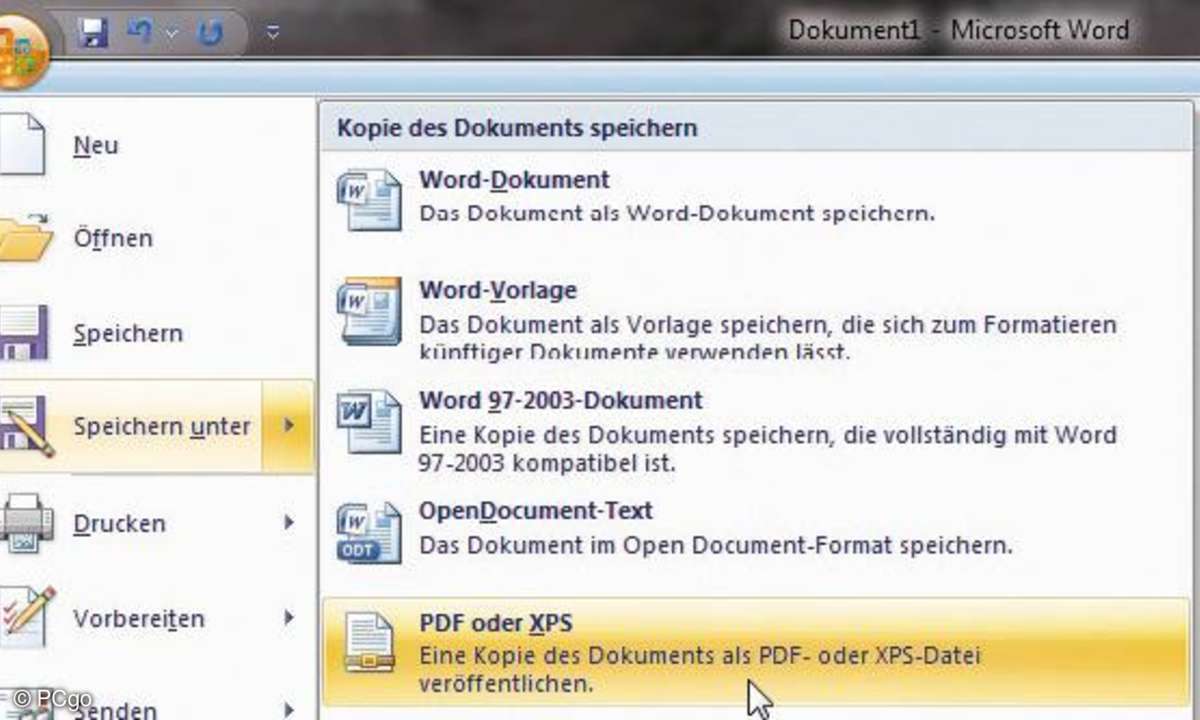Viewport: 1200px width, 720px height.
Task: Click the Drucken printer icon
Action: pyautogui.click(x=26, y=522)
